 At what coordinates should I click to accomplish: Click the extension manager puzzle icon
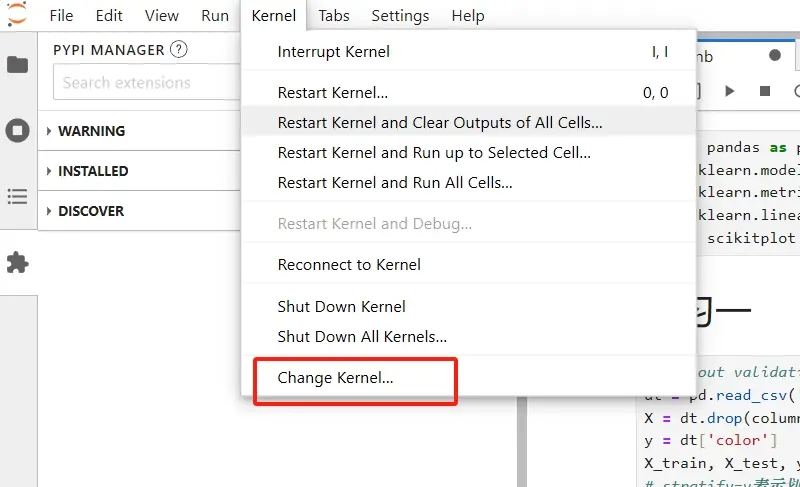(18, 262)
